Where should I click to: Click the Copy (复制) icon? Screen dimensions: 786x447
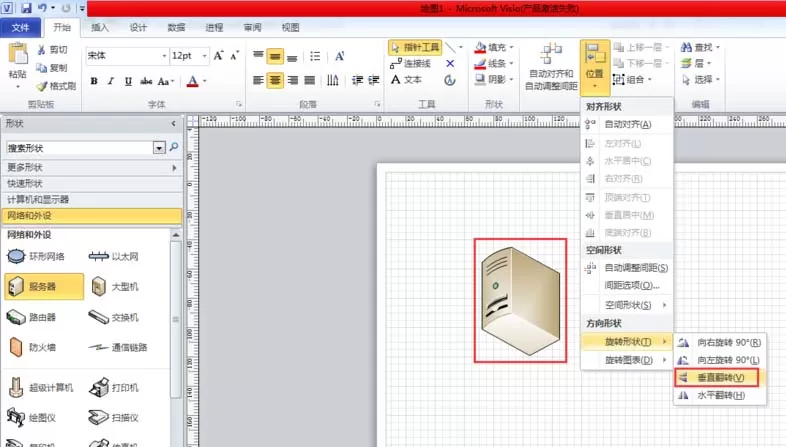tap(42, 67)
